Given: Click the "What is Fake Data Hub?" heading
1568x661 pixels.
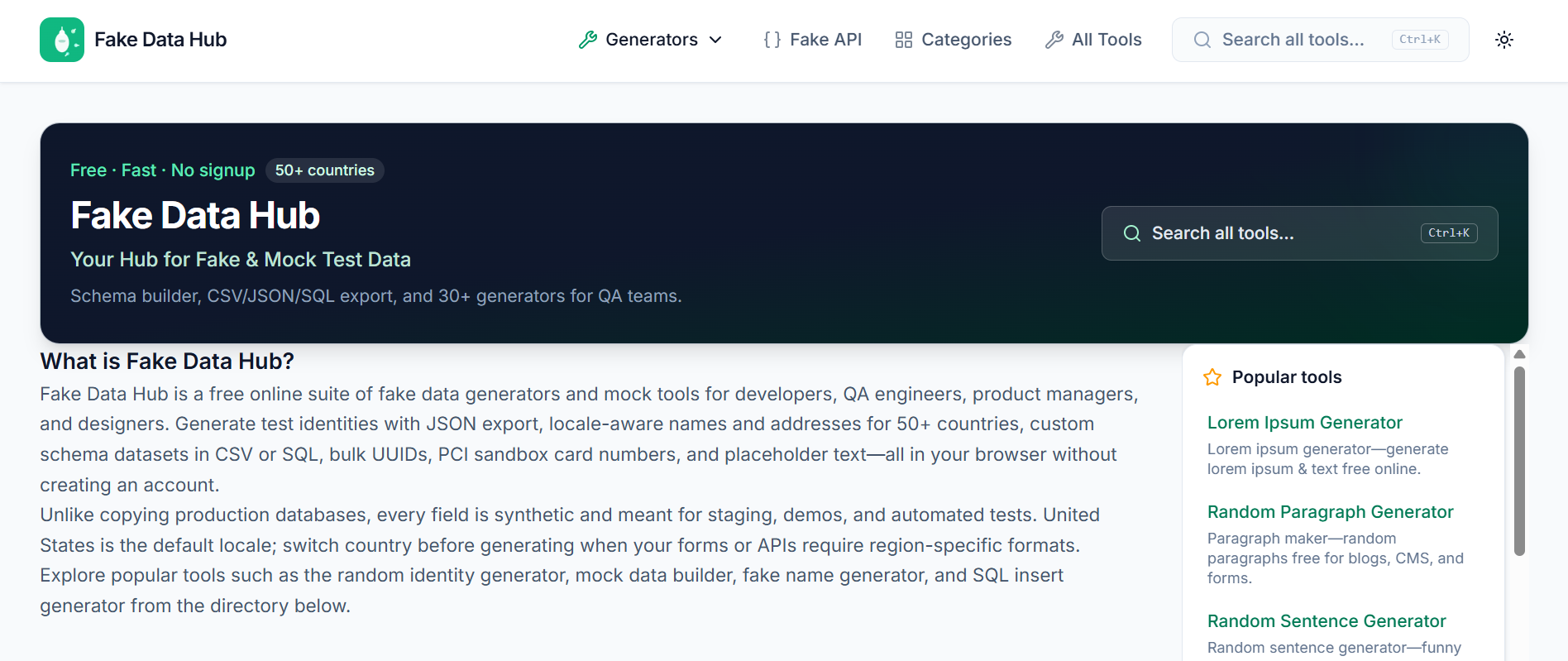Looking at the screenshot, I should (x=167, y=362).
